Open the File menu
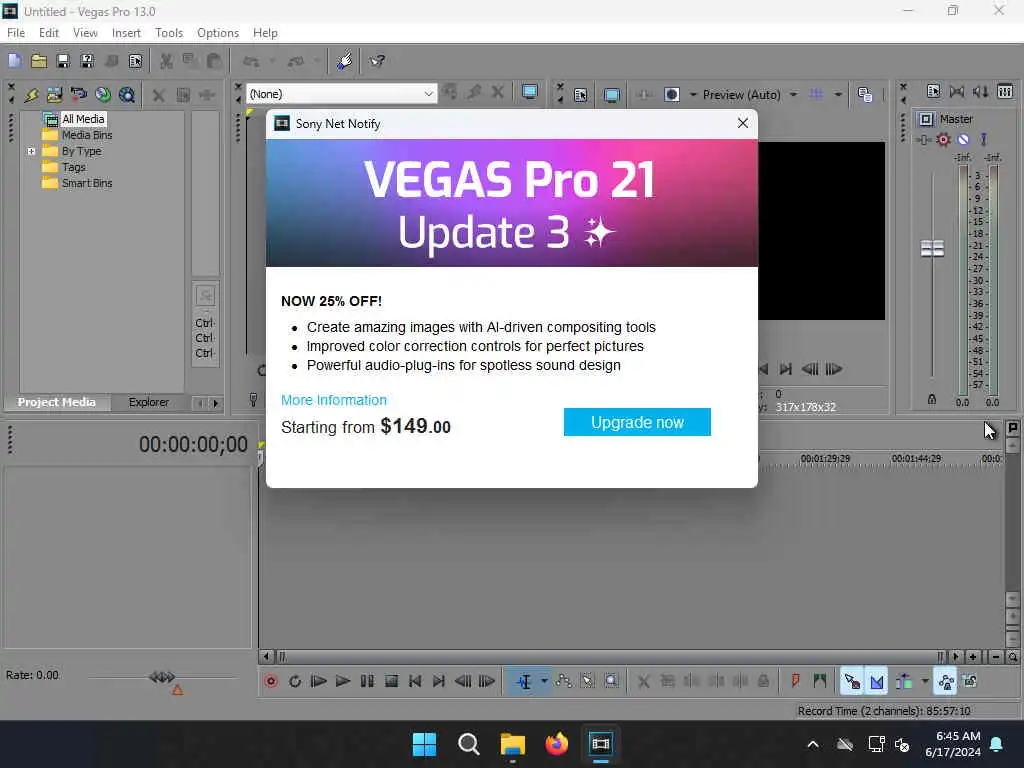Screen dimensions: 1024x768 click(16, 33)
